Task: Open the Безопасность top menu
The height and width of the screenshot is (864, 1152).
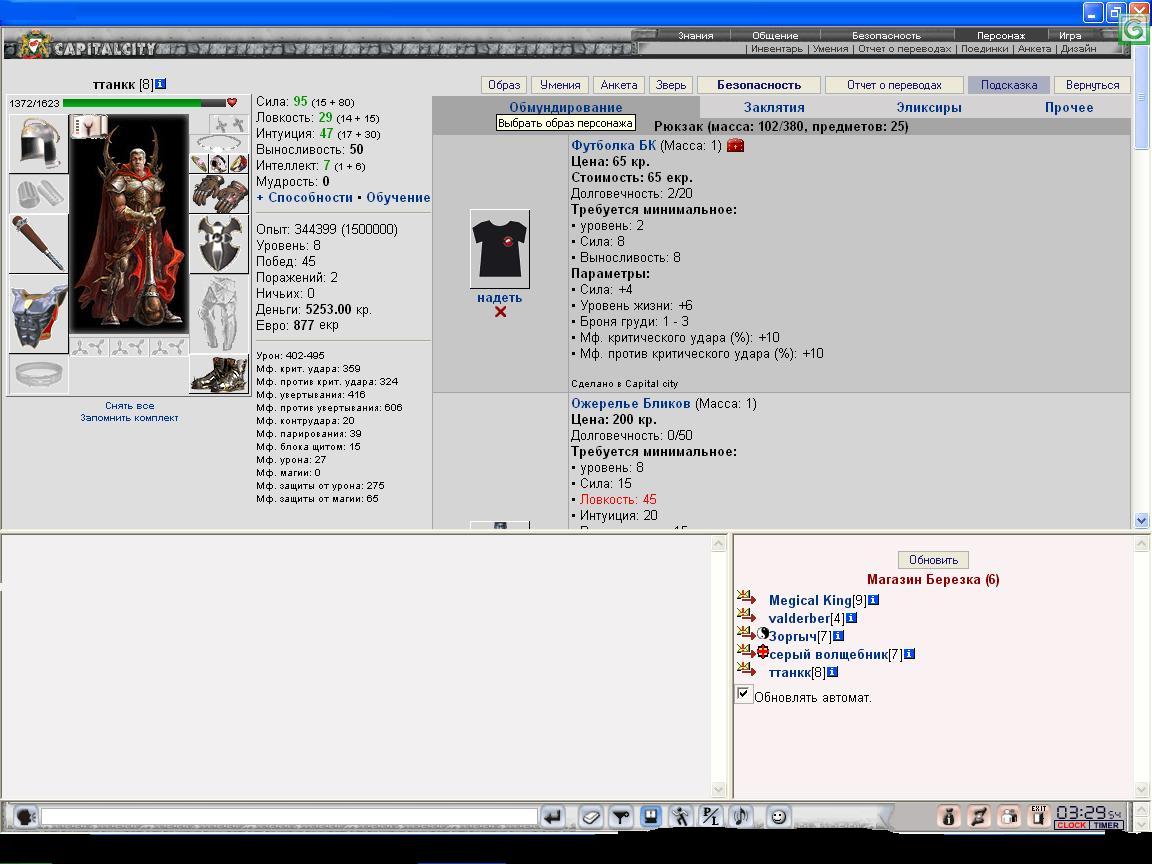Action: [886, 35]
